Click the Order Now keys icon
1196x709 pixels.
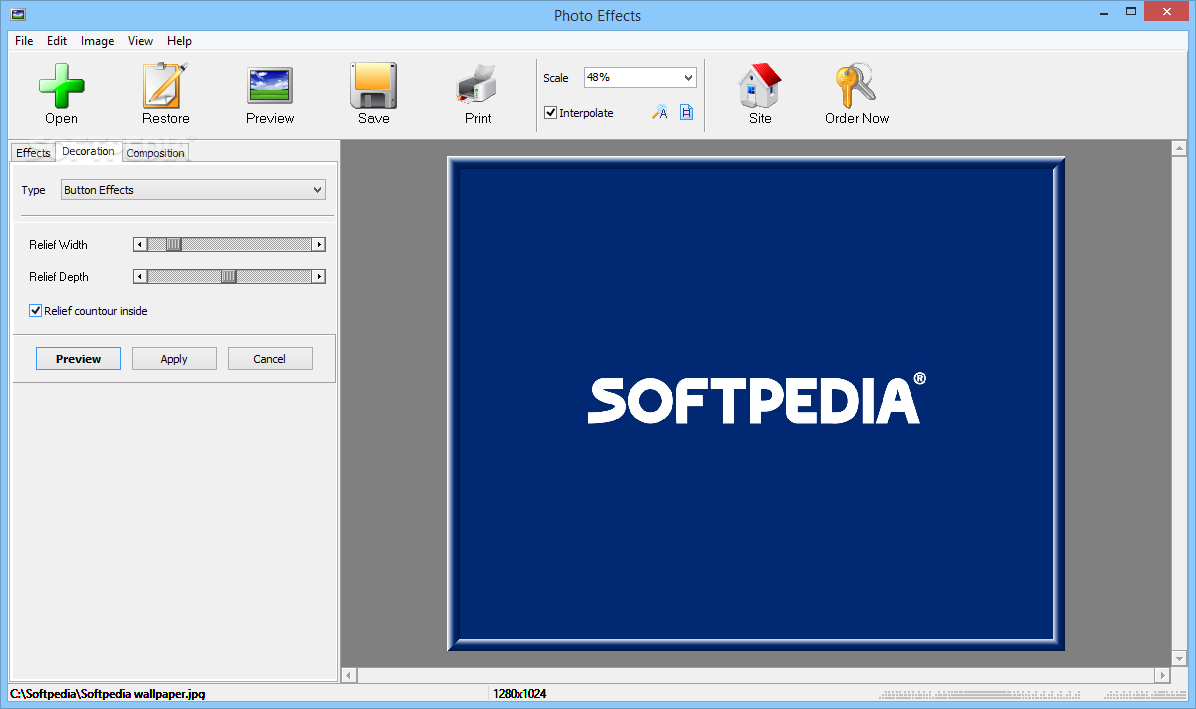[856, 85]
